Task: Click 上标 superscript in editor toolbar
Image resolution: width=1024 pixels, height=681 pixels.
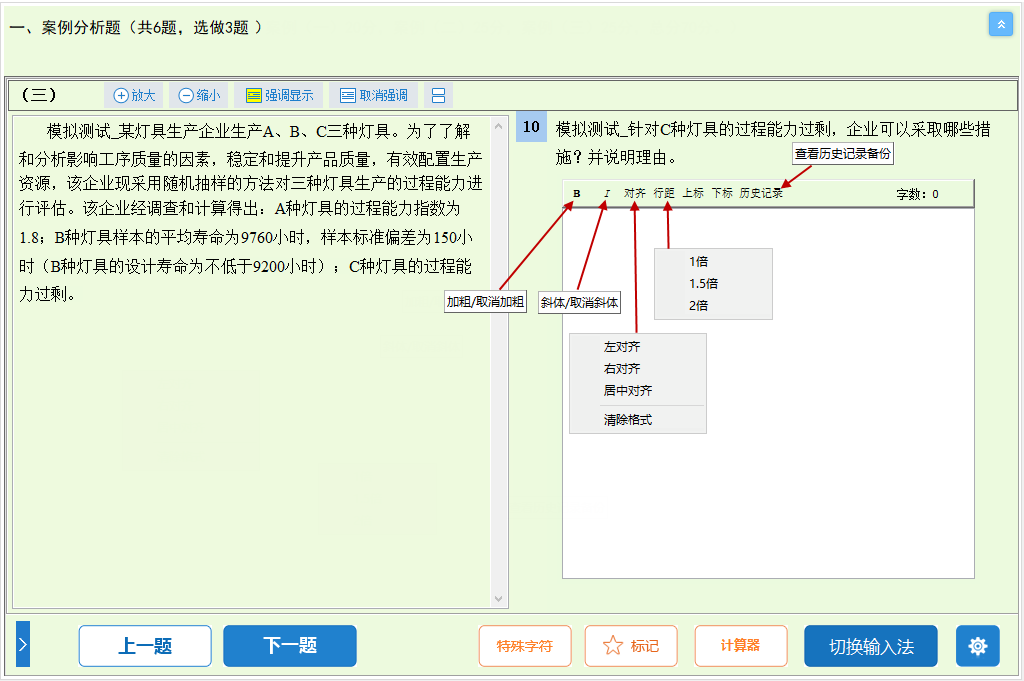Action: tap(693, 194)
